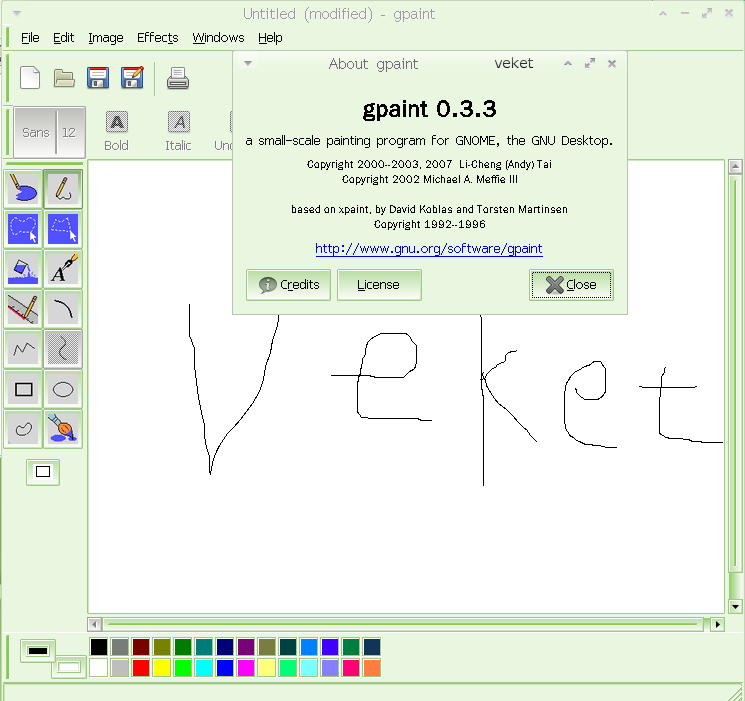Close the About gpaint dialog
The width and height of the screenshot is (745, 701).
(571, 285)
